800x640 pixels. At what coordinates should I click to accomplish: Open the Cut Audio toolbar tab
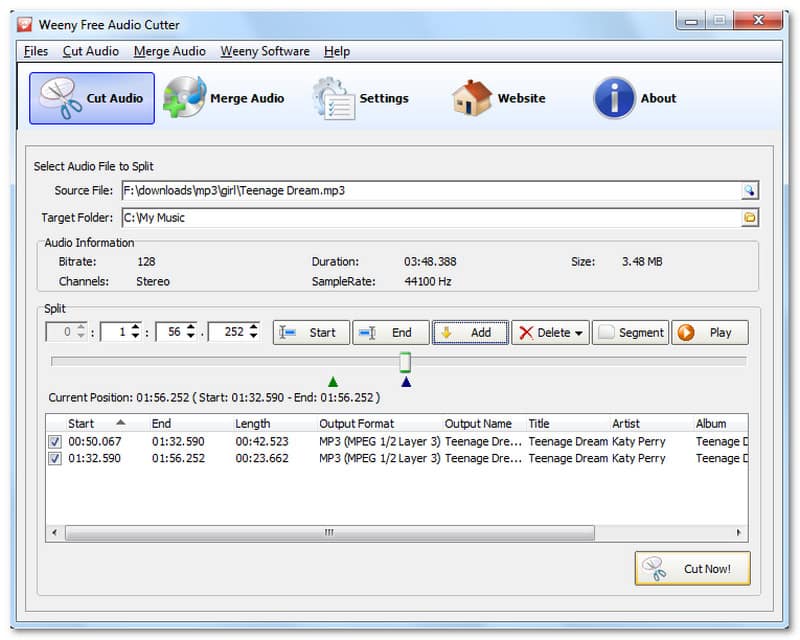(92, 98)
